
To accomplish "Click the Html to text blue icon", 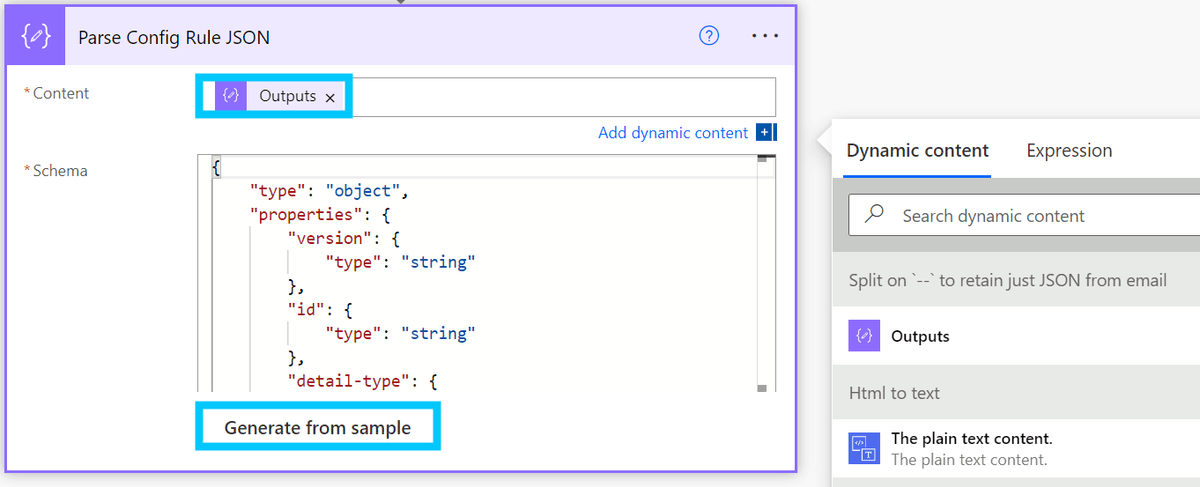I will (863, 448).
